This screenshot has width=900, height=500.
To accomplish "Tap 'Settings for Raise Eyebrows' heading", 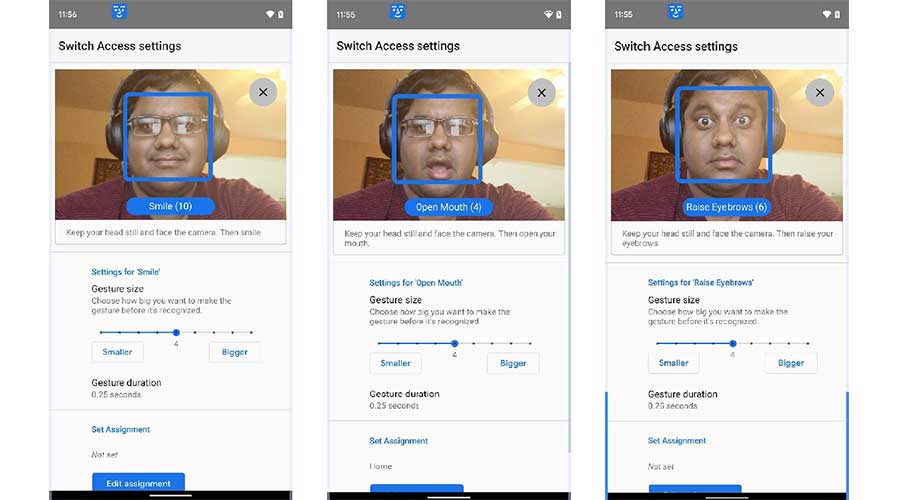I will [701, 282].
